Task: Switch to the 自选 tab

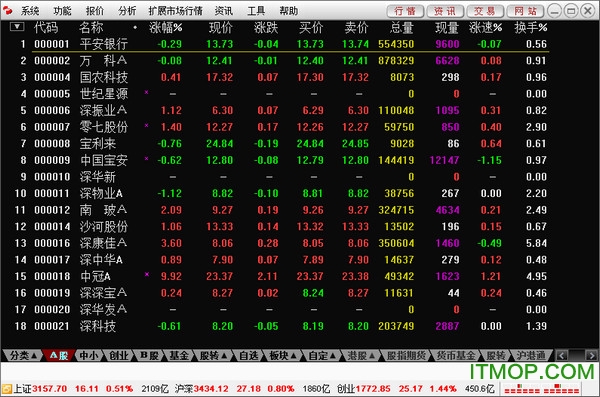Action: coord(249,356)
